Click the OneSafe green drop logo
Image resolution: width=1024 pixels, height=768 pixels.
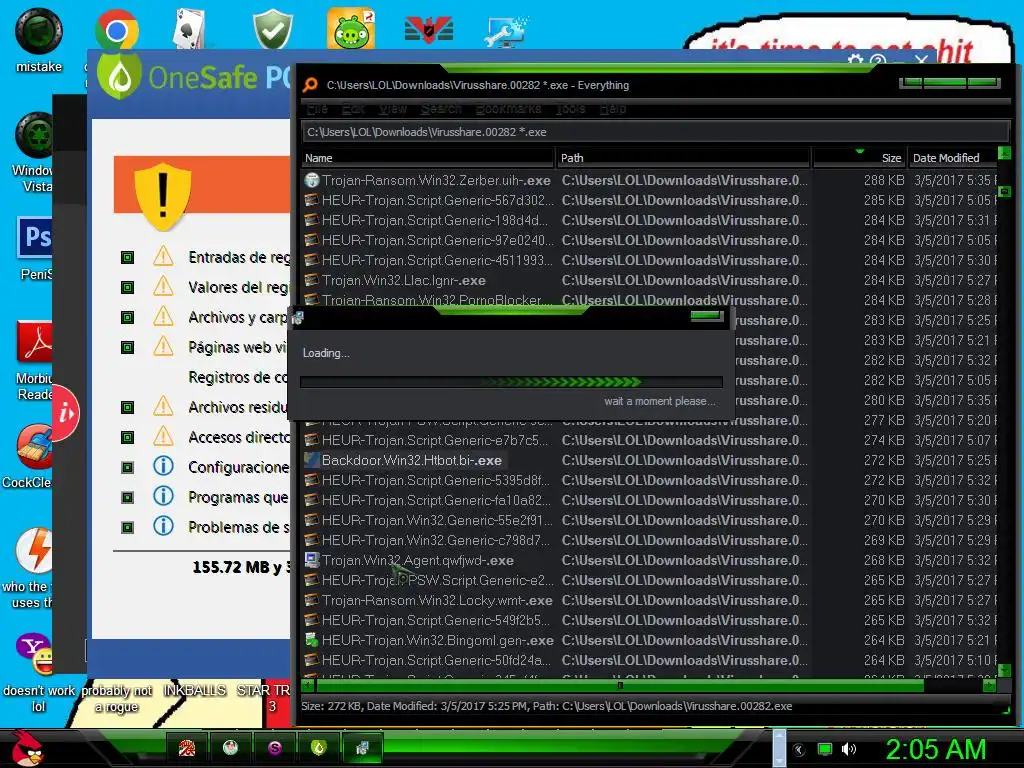(119, 76)
